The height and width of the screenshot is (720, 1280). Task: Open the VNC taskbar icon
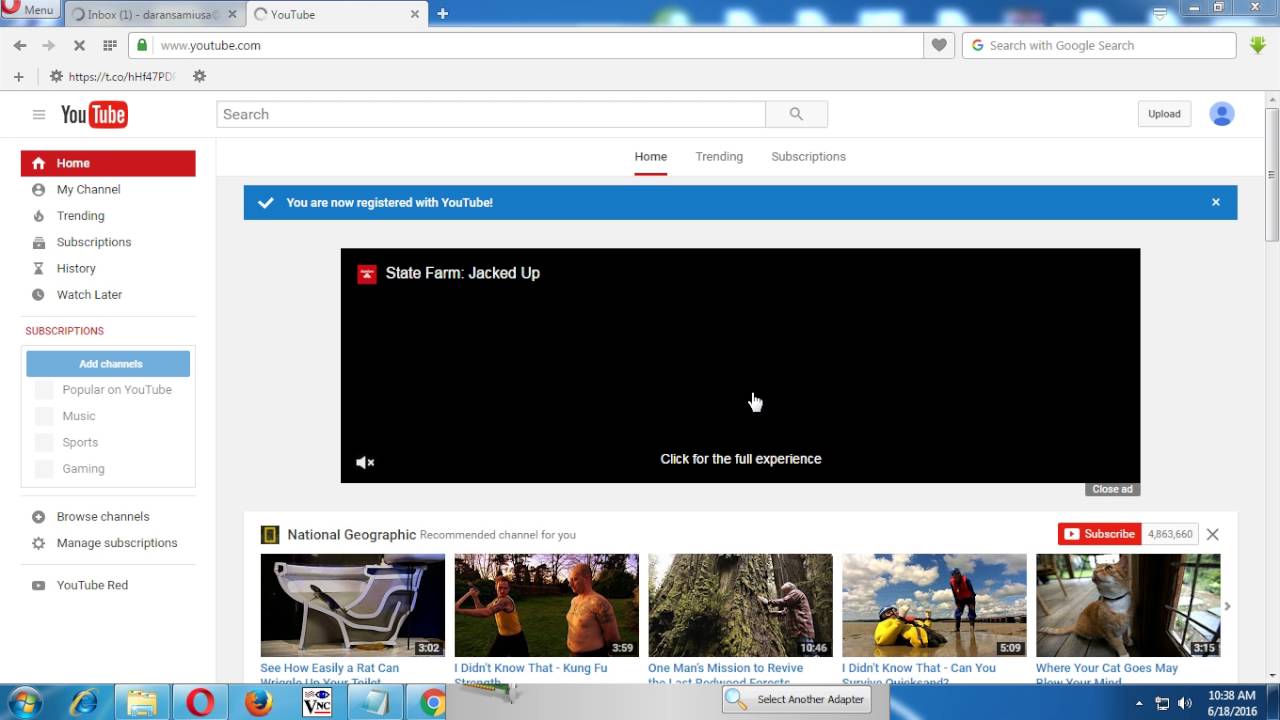pos(316,702)
